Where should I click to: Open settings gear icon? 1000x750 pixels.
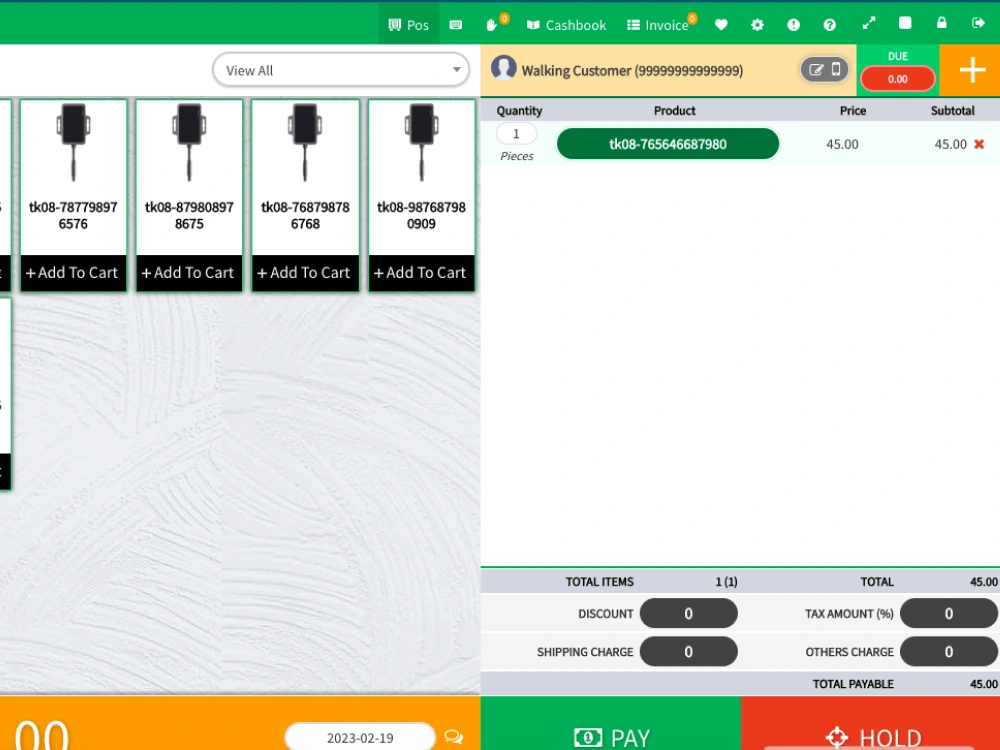(x=757, y=25)
